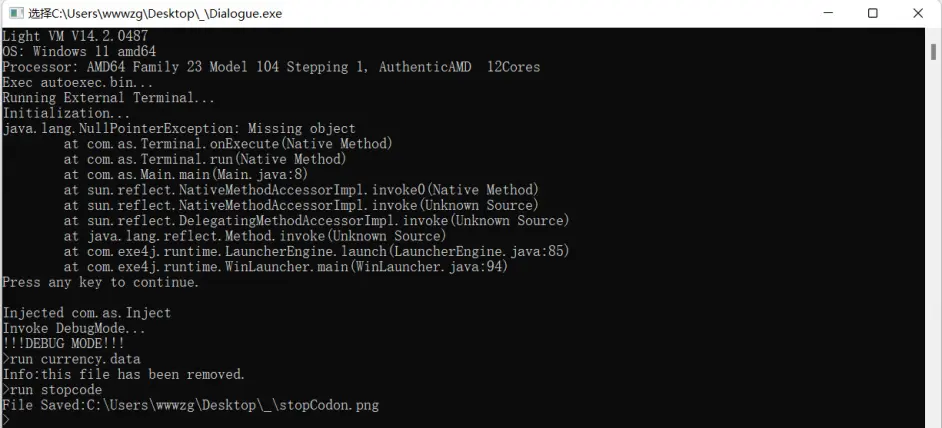Click the '>run currency.data' command line
The width and height of the screenshot is (942, 428).
(72, 359)
